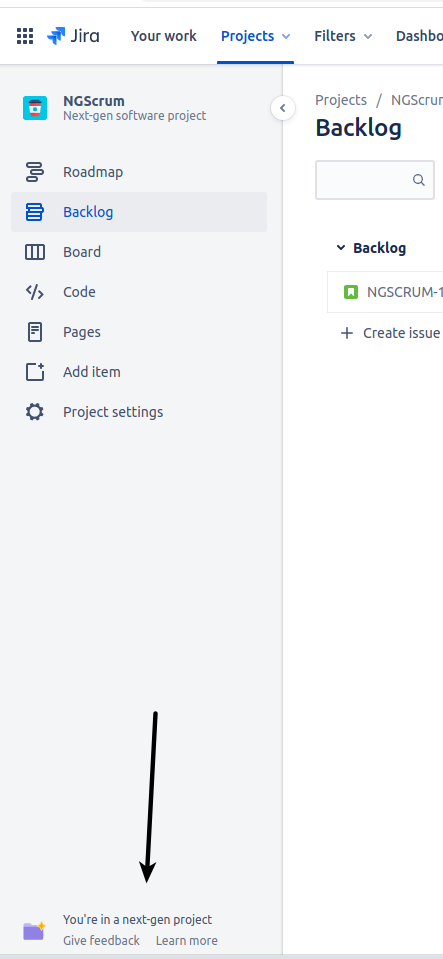This screenshot has width=443, height=959.
Task: Click the Roadmap icon in sidebar
Action: (35, 172)
